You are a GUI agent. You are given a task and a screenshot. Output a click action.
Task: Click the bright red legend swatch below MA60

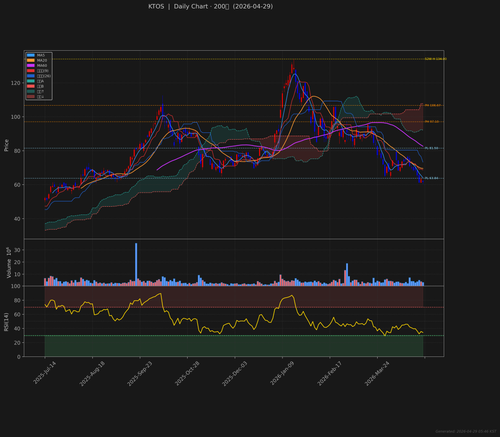(x=31, y=71)
